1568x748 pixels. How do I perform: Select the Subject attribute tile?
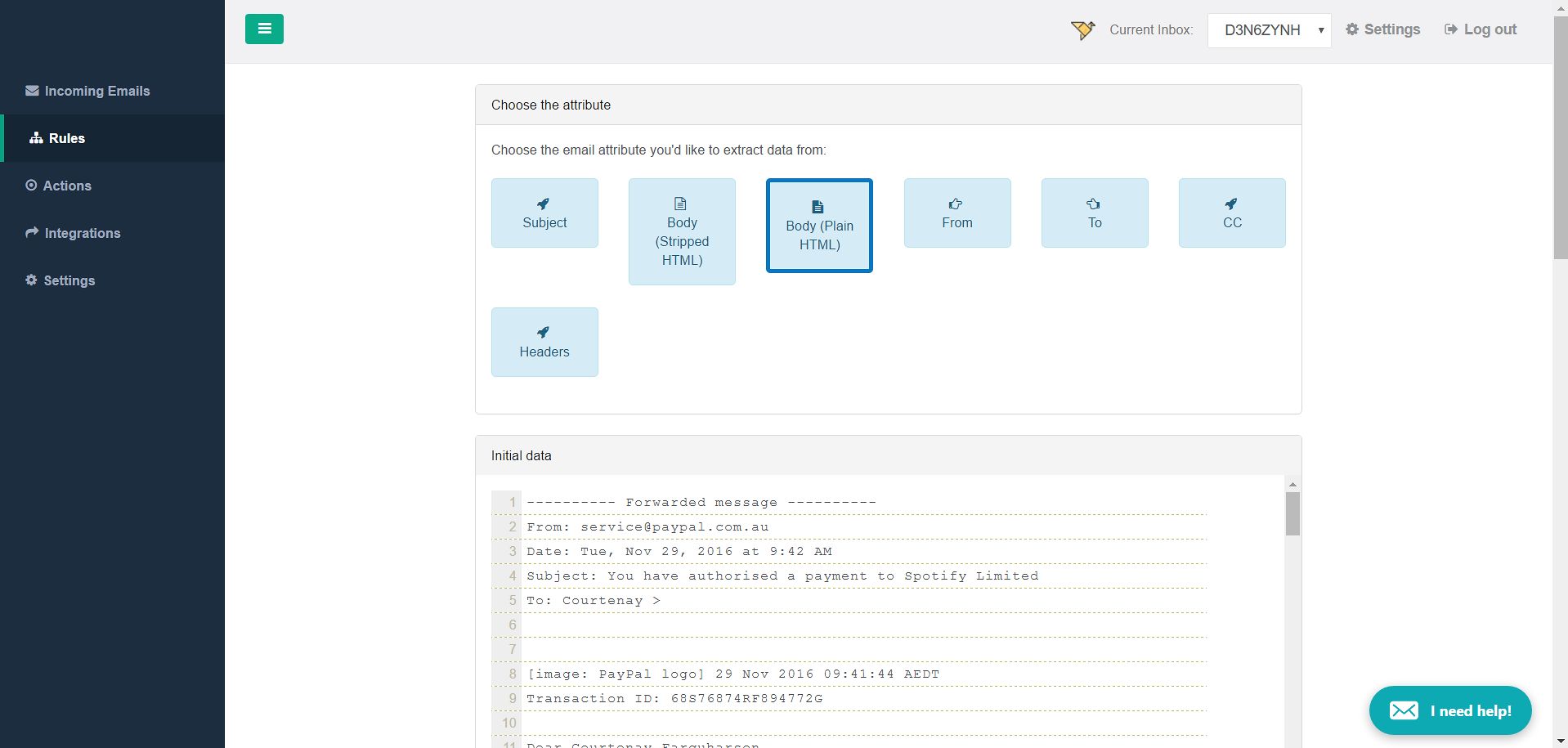(x=544, y=213)
